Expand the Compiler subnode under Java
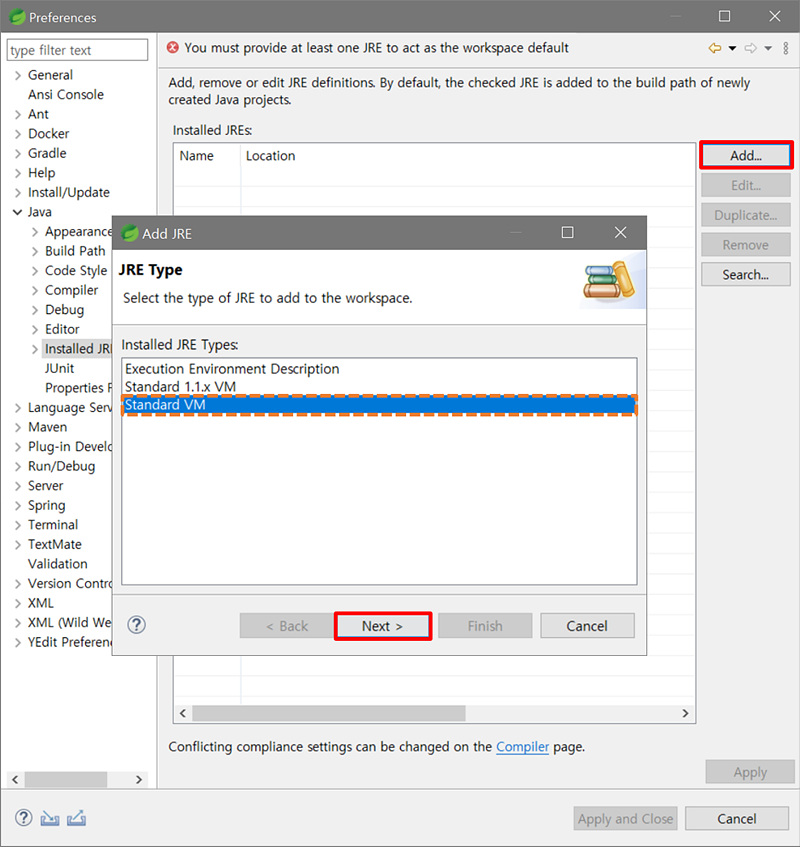The image size is (800, 847). [x=35, y=291]
